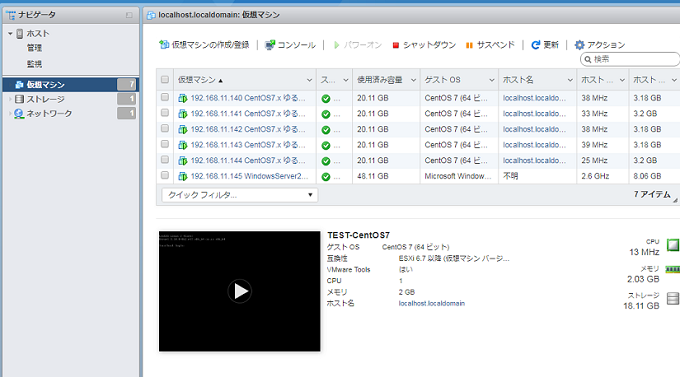Click the Storage icon in navigator
Image resolution: width=680 pixels, height=377 pixels.
(19, 99)
